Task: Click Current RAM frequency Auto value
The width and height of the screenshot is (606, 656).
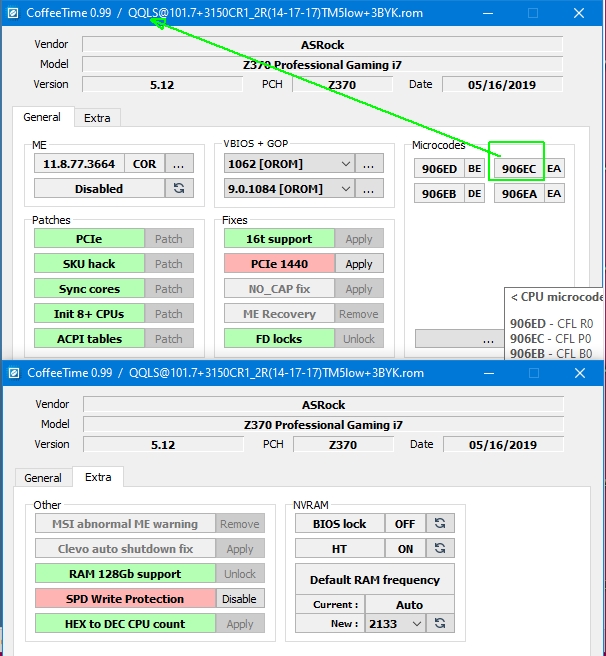Action: click(x=409, y=605)
